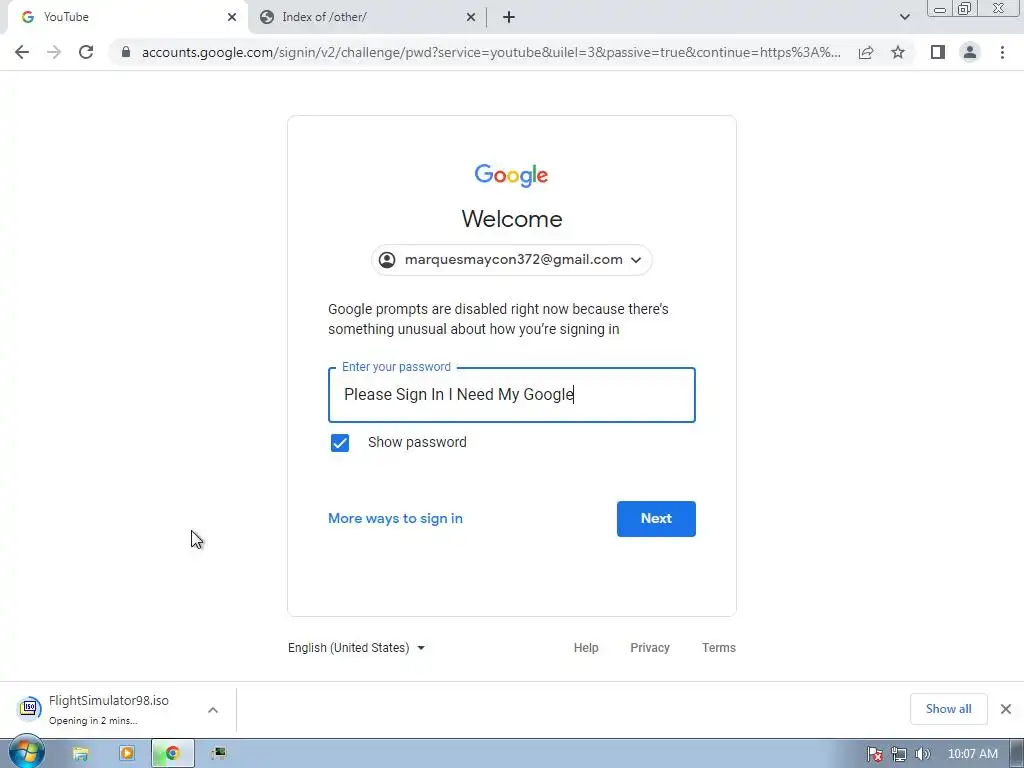Minimize the Chrome window
Screen dimensions: 1024x768
tap(940, 8)
